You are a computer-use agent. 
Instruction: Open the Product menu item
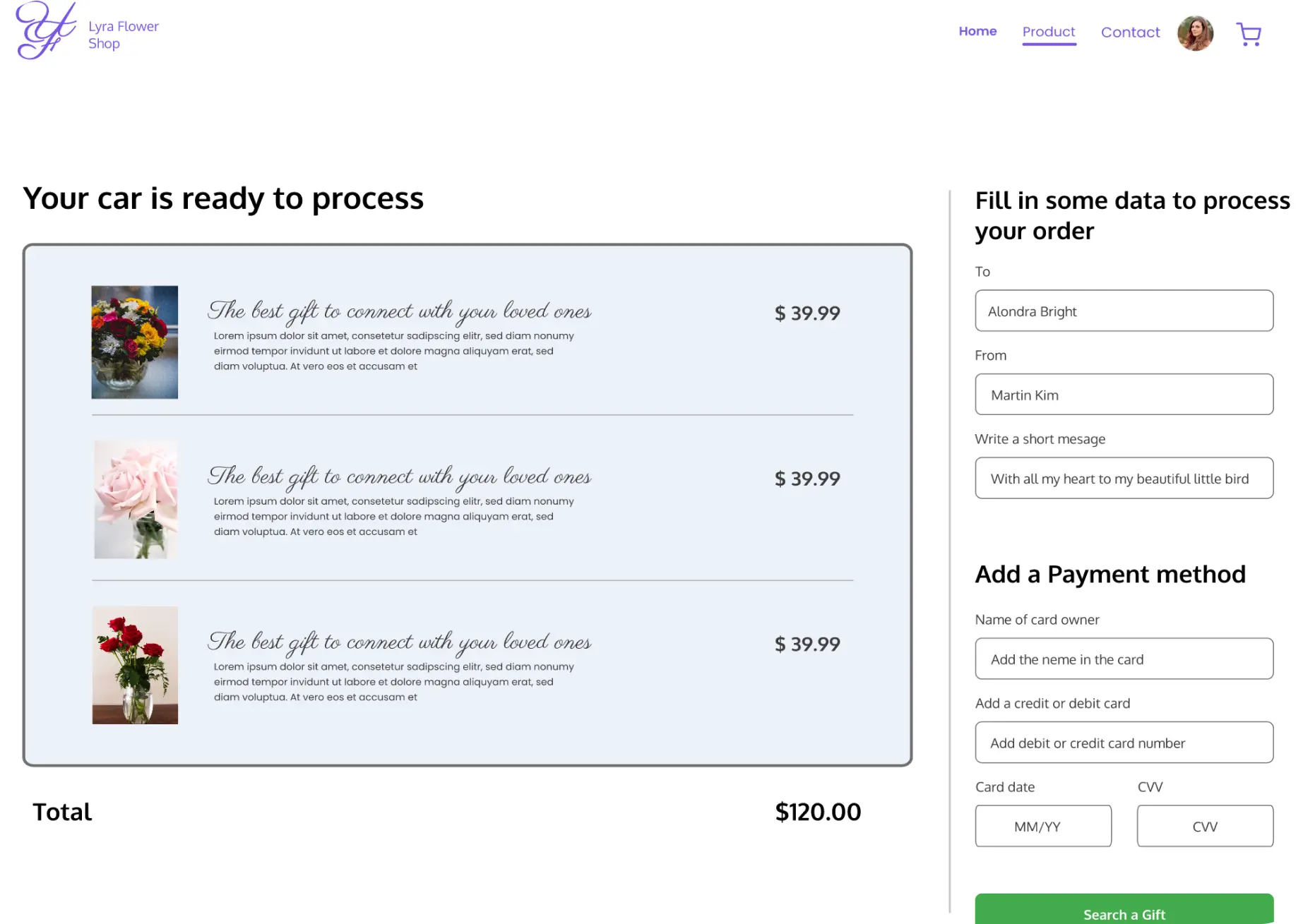(1049, 32)
